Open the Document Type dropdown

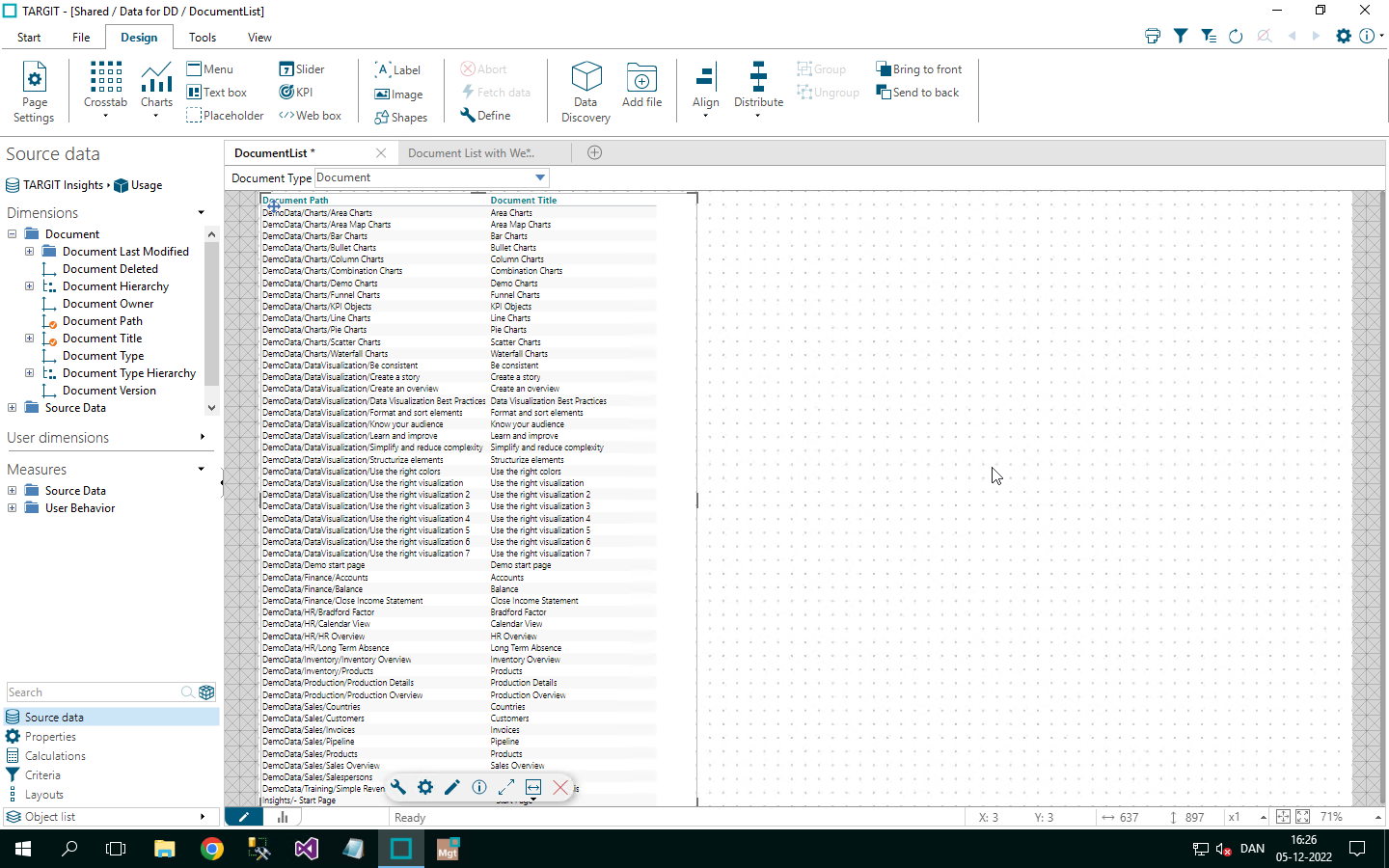[x=540, y=177]
